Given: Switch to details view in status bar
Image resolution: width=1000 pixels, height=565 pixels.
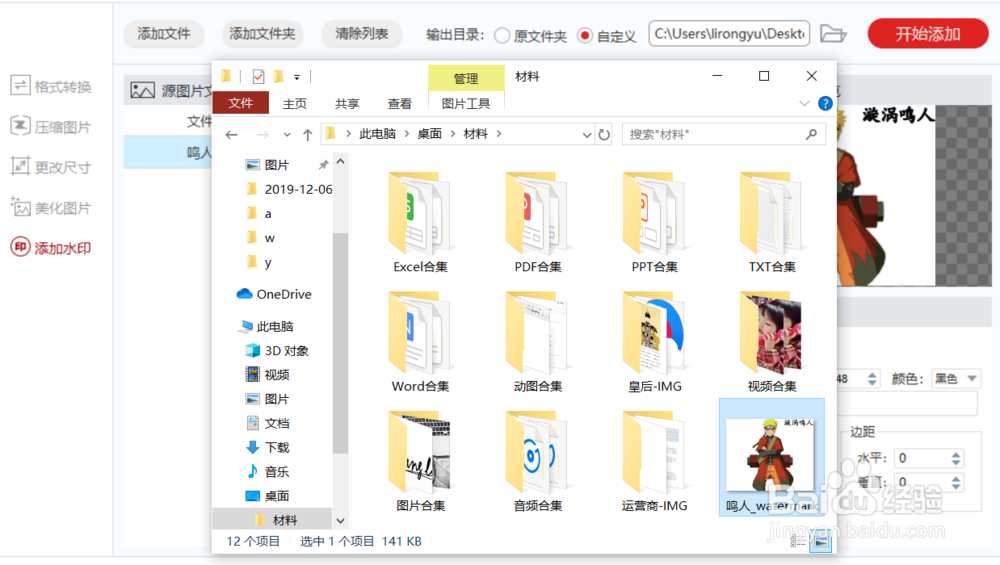Looking at the screenshot, I should [x=798, y=541].
